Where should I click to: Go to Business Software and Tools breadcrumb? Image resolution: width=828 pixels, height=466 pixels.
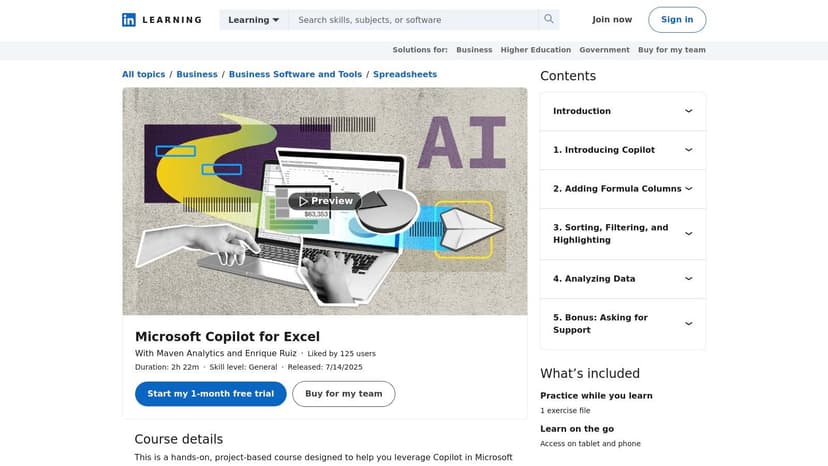click(295, 74)
